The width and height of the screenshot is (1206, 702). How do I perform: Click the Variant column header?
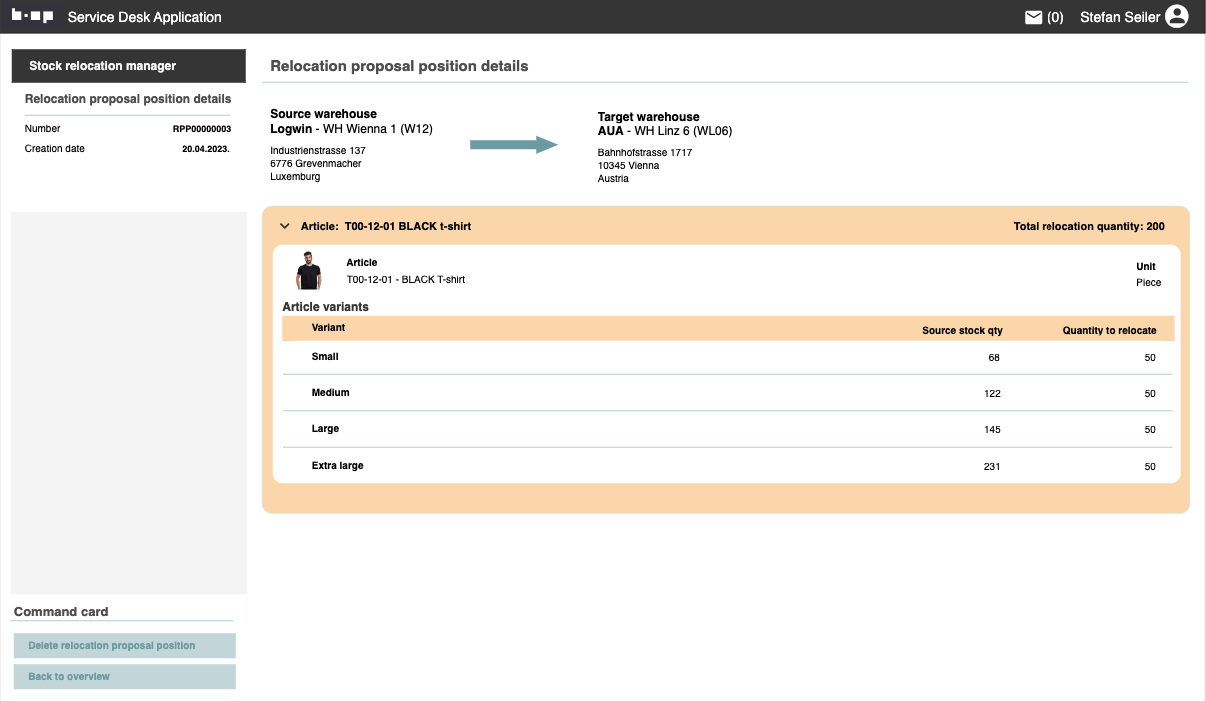pyautogui.click(x=328, y=328)
